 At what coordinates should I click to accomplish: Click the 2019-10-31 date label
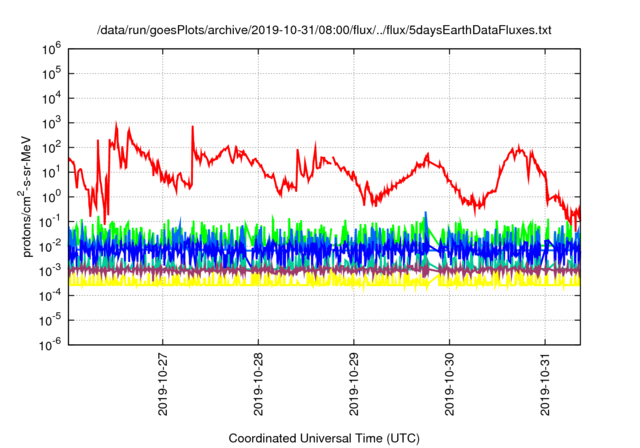(x=545, y=384)
